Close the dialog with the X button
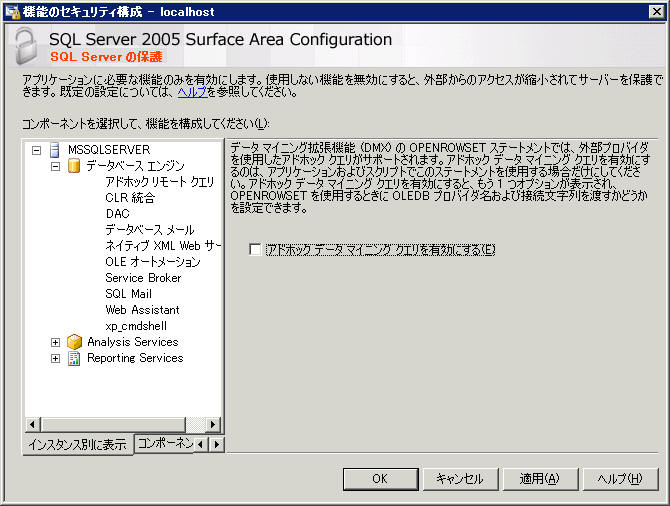Viewport: 670px width, 506px height. tap(656, 12)
